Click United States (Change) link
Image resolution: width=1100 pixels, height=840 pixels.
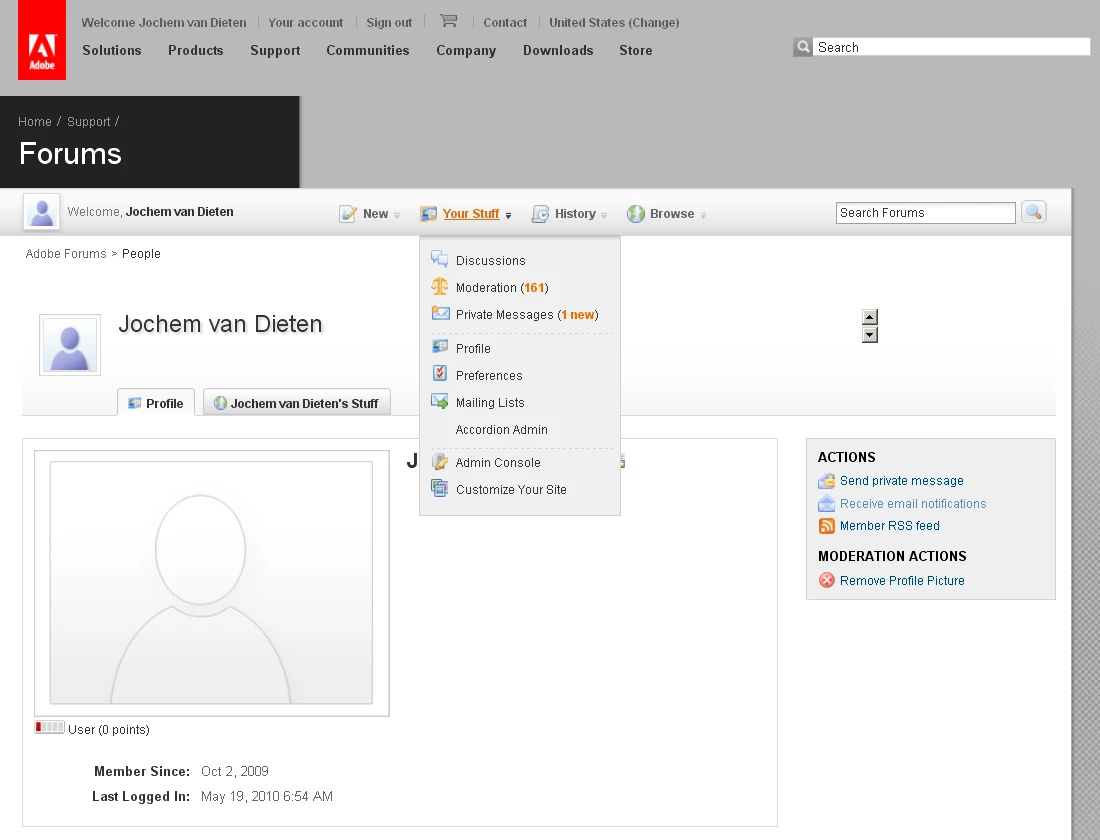pos(615,22)
